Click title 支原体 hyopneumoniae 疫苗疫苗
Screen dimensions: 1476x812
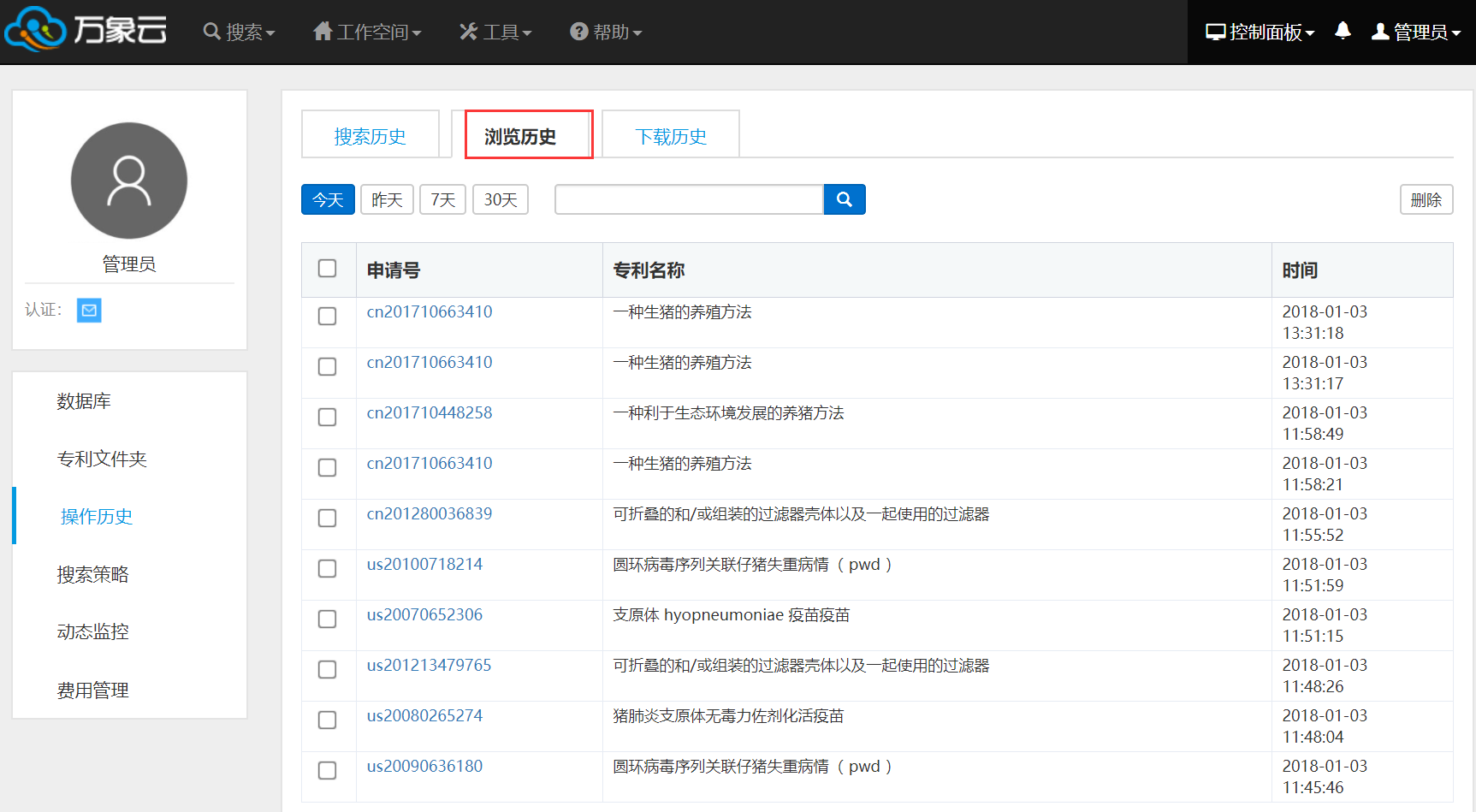pos(732,615)
